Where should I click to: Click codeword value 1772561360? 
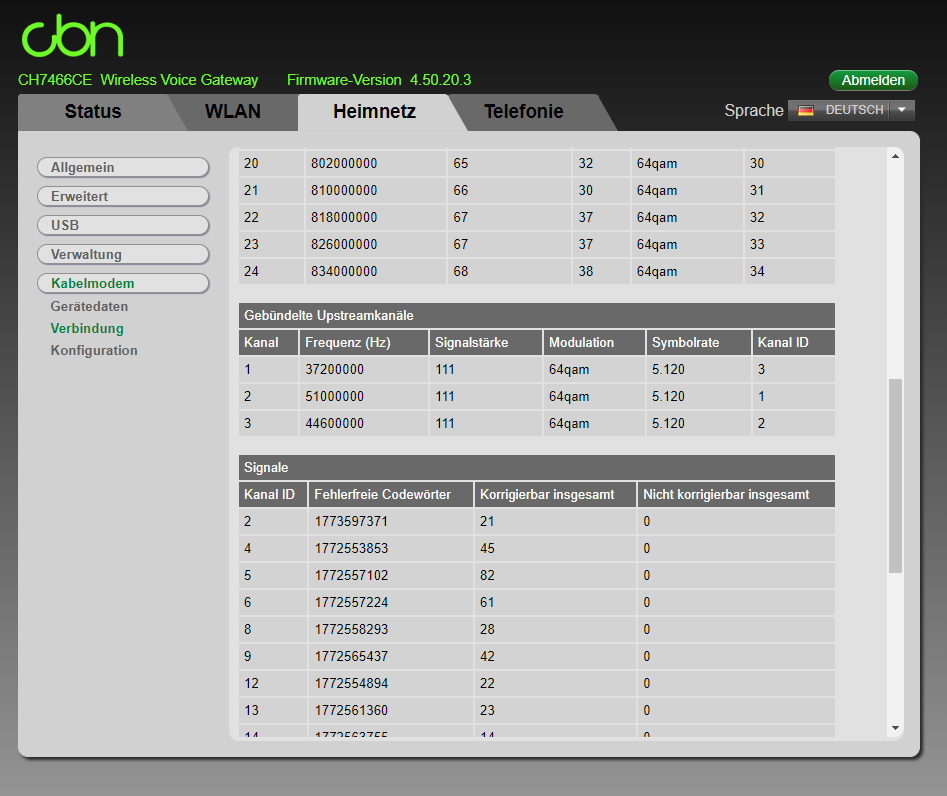pos(352,710)
